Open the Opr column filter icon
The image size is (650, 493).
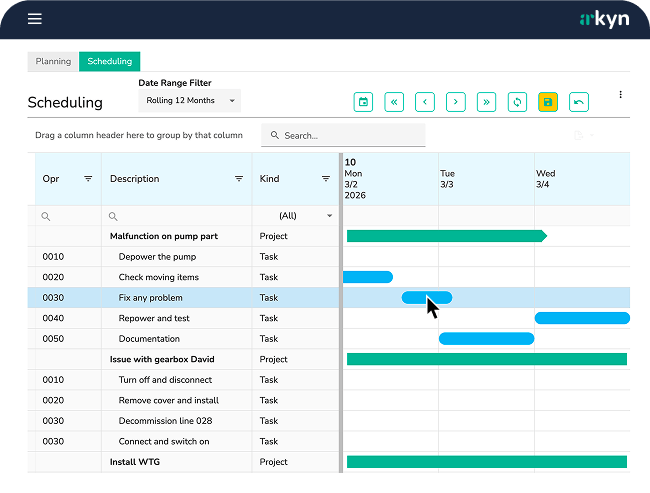[x=88, y=179]
